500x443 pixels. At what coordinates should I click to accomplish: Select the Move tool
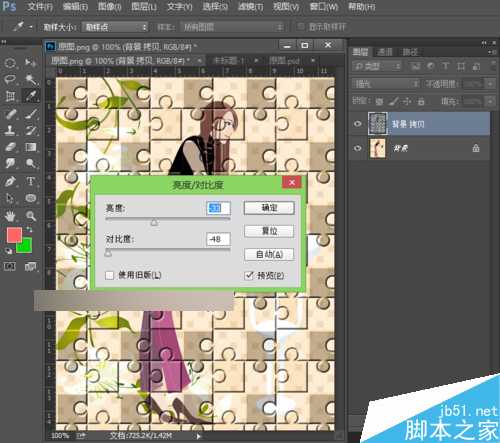31,63
